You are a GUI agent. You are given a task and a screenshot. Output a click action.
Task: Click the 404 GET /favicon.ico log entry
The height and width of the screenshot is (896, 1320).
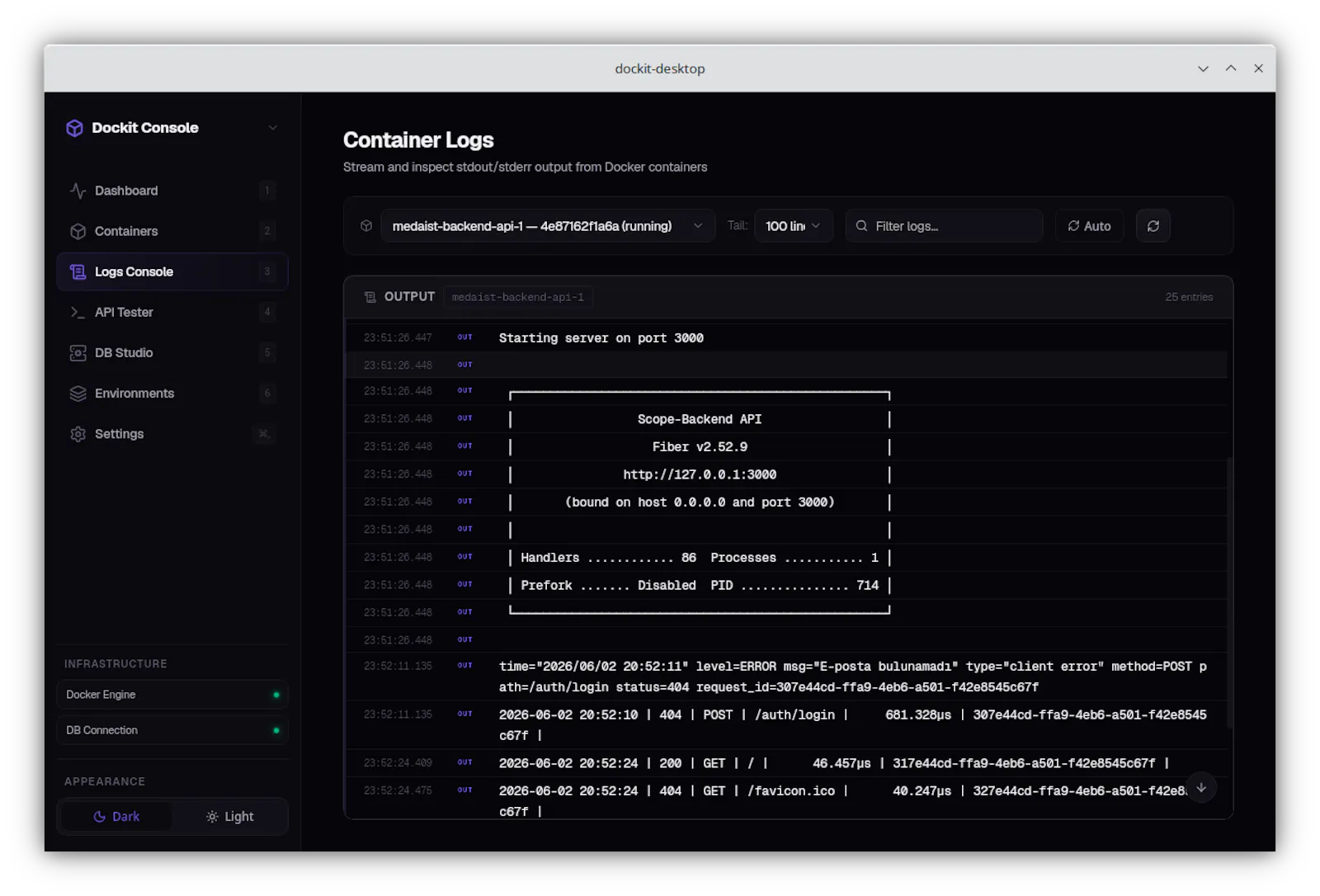coord(841,801)
